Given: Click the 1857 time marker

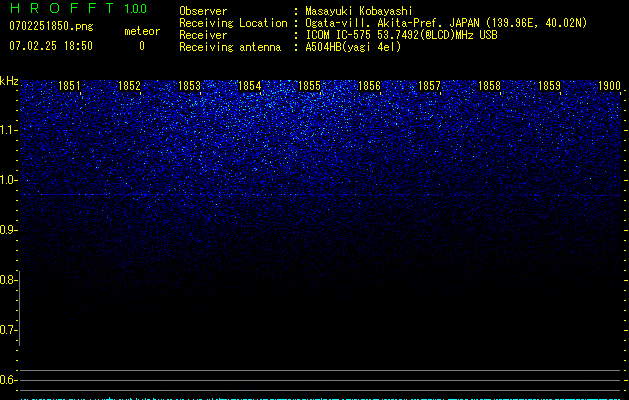Looking at the screenshot, I should tap(429, 86).
